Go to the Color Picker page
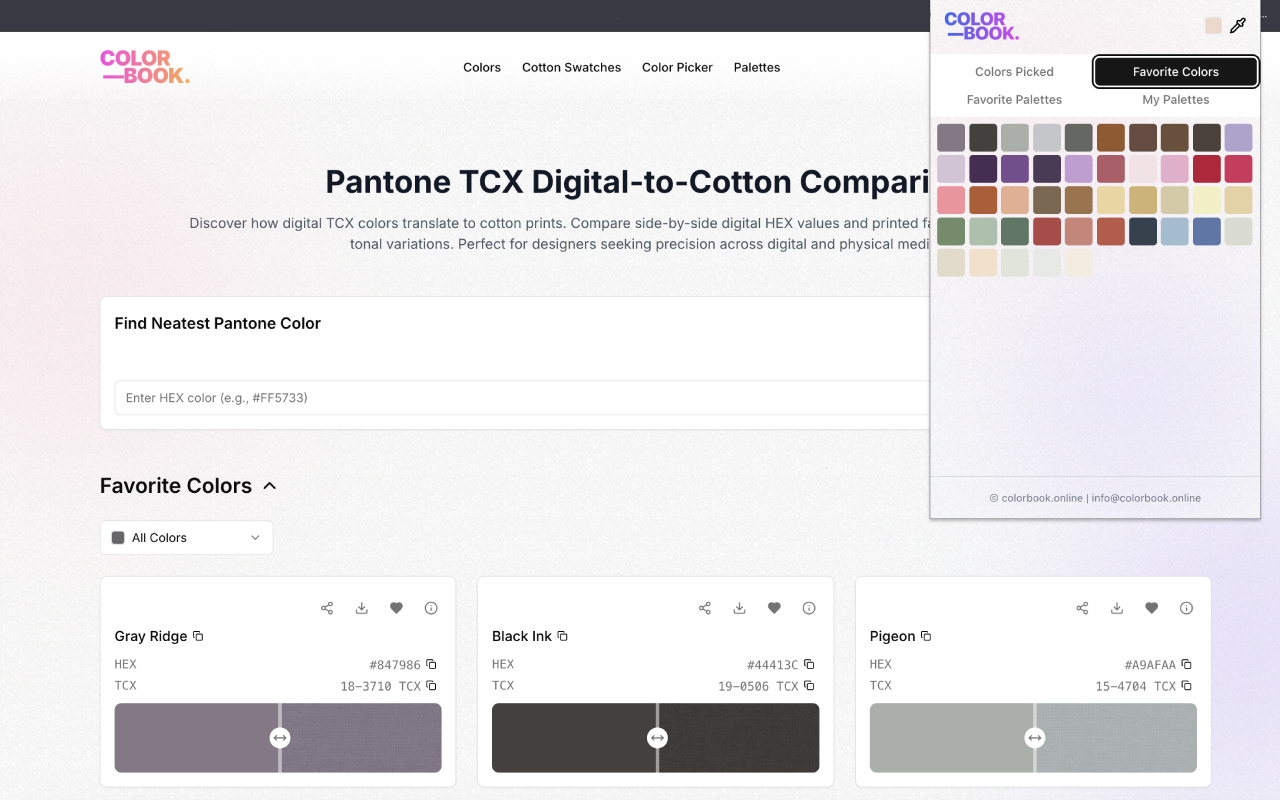The height and width of the screenshot is (800, 1280). pyautogui.click(x=677, y=68)
